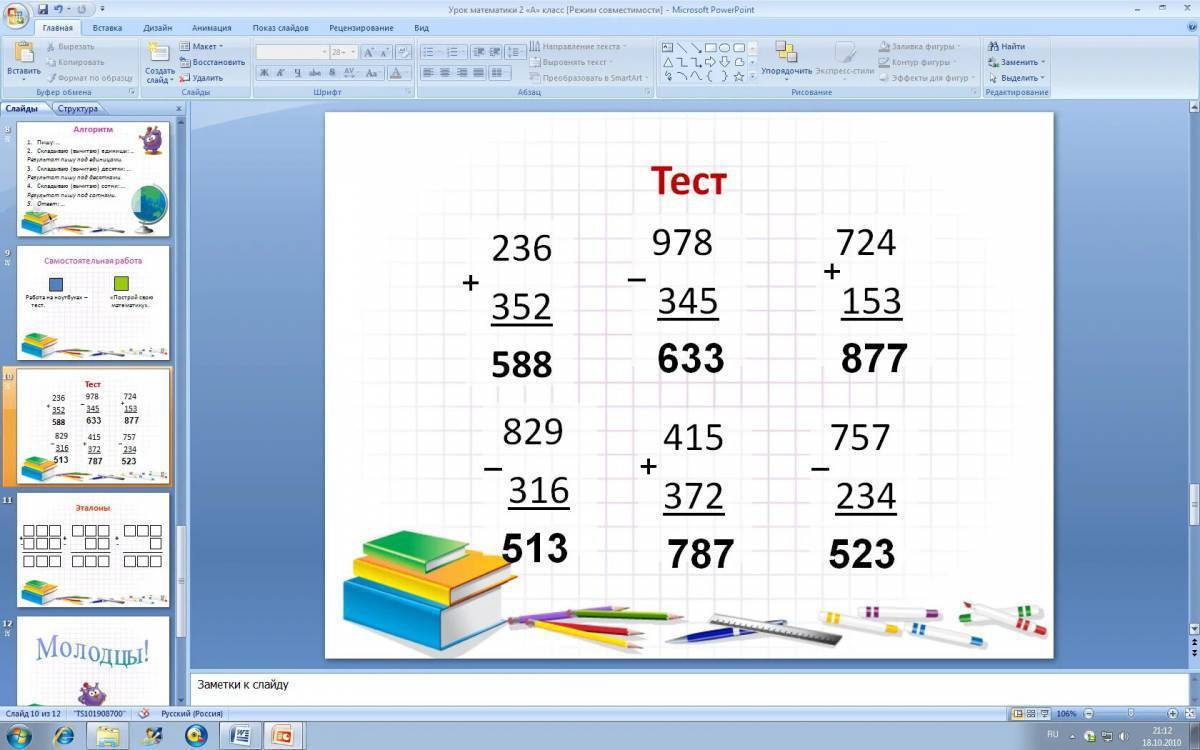Open the Layout (Макет) dropdown
This screenshot has height=750, width=1200.
point(203,46)
